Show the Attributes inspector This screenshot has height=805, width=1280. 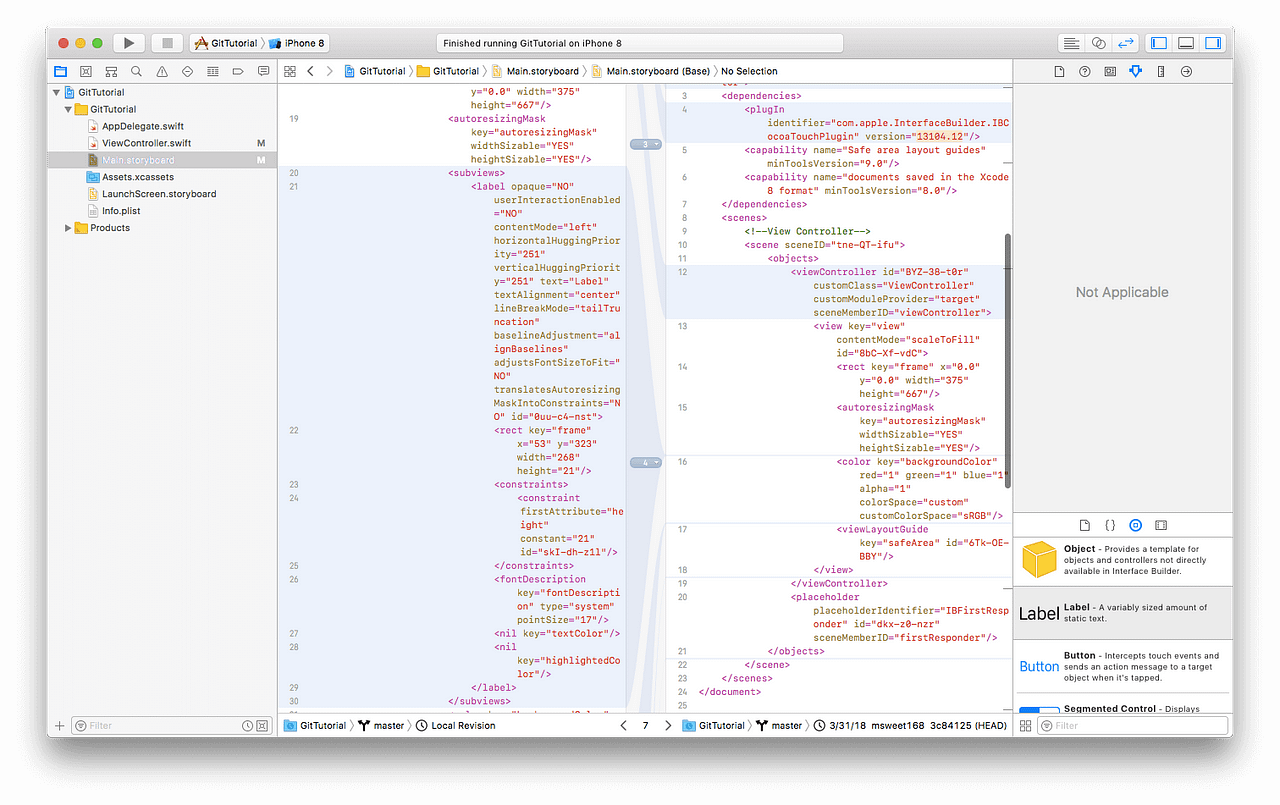[x=1135, y=71]
